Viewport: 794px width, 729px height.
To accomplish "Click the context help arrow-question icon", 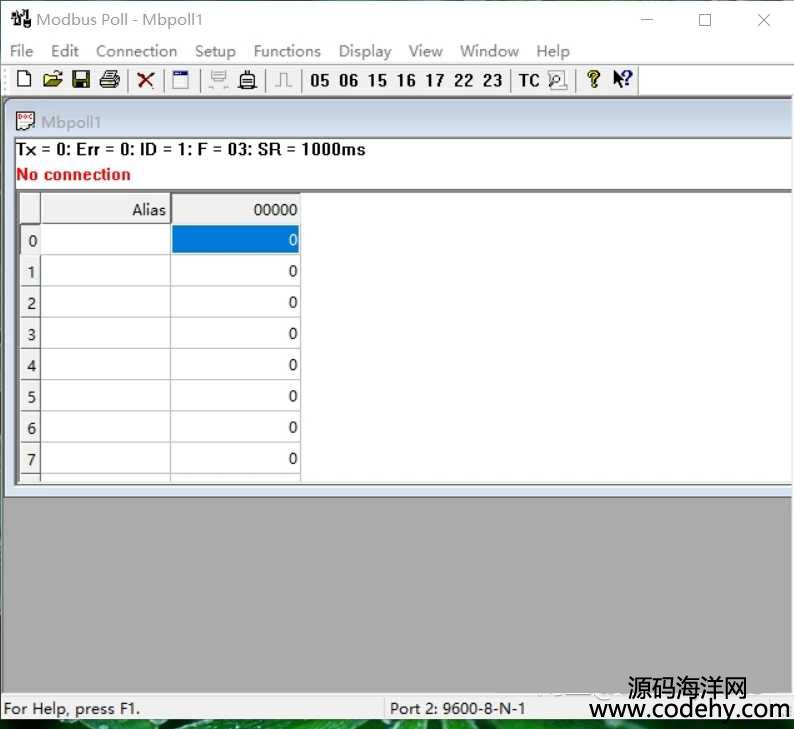I will point(622,79).
